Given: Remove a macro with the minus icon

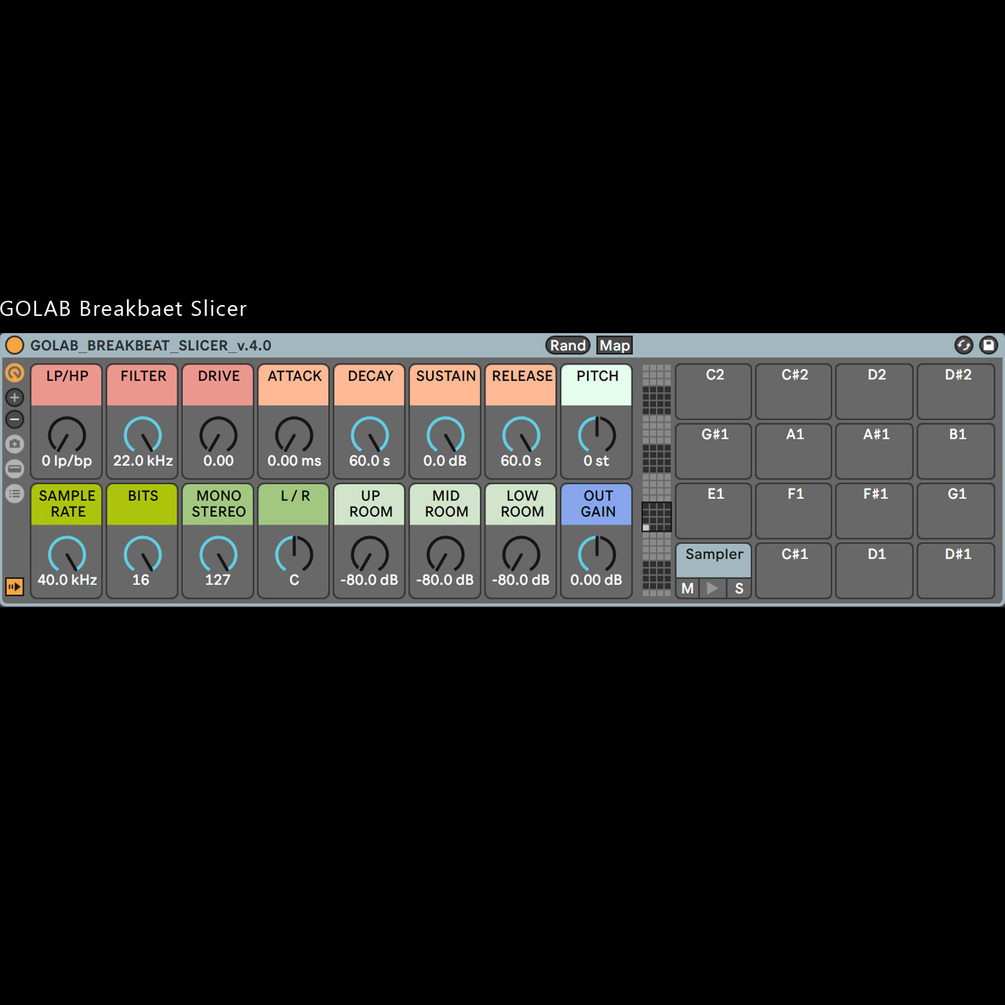Looking at the screenshot, I should pyautogui.click(x=14, y=419).
